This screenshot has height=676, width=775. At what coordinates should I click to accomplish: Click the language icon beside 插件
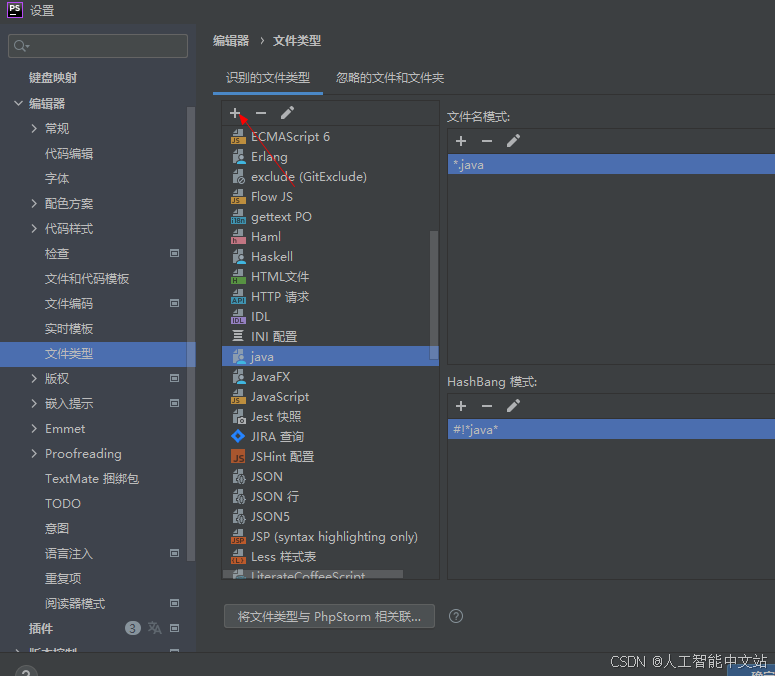(x=154, y=628)
